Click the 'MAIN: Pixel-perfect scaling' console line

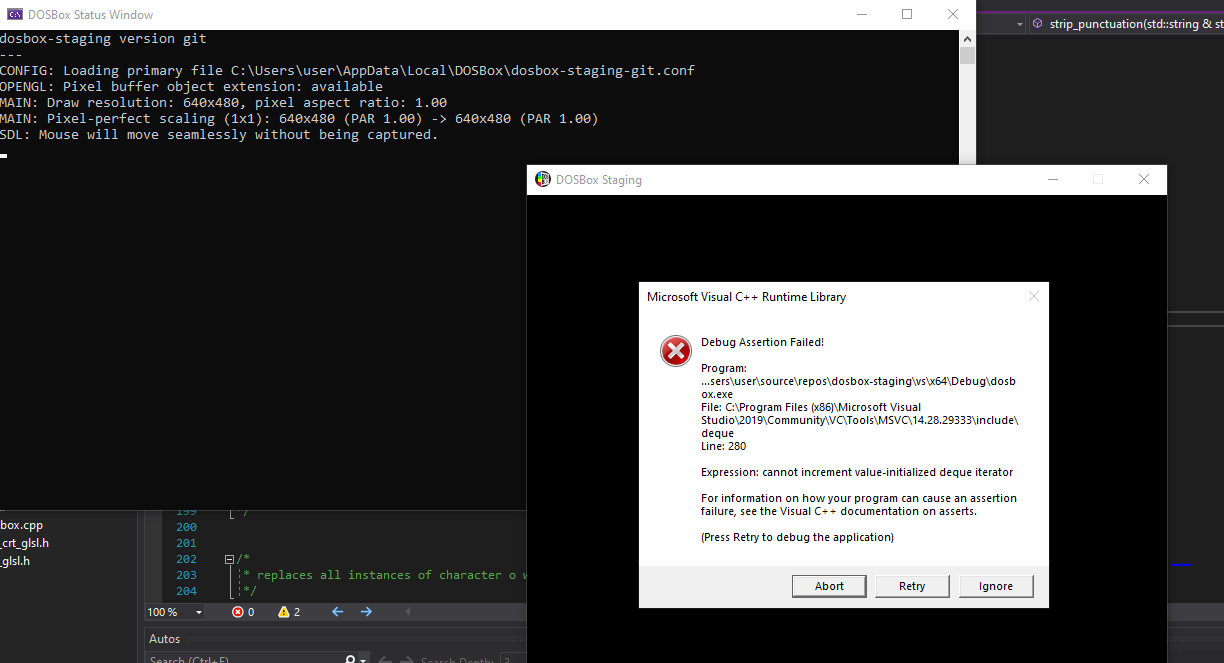(299, 118)
